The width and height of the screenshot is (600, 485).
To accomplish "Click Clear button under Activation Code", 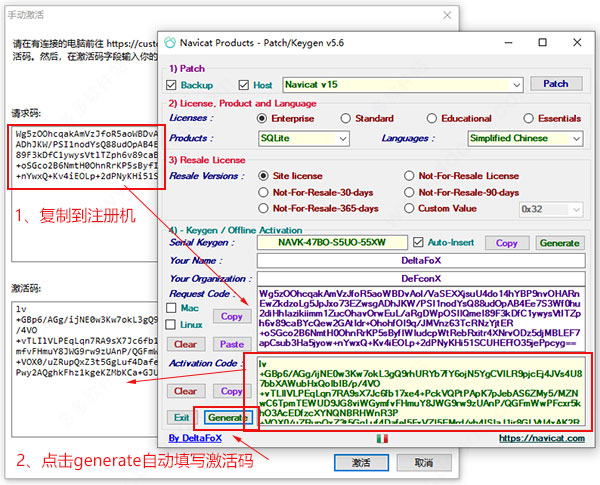I will coord(186,391).
